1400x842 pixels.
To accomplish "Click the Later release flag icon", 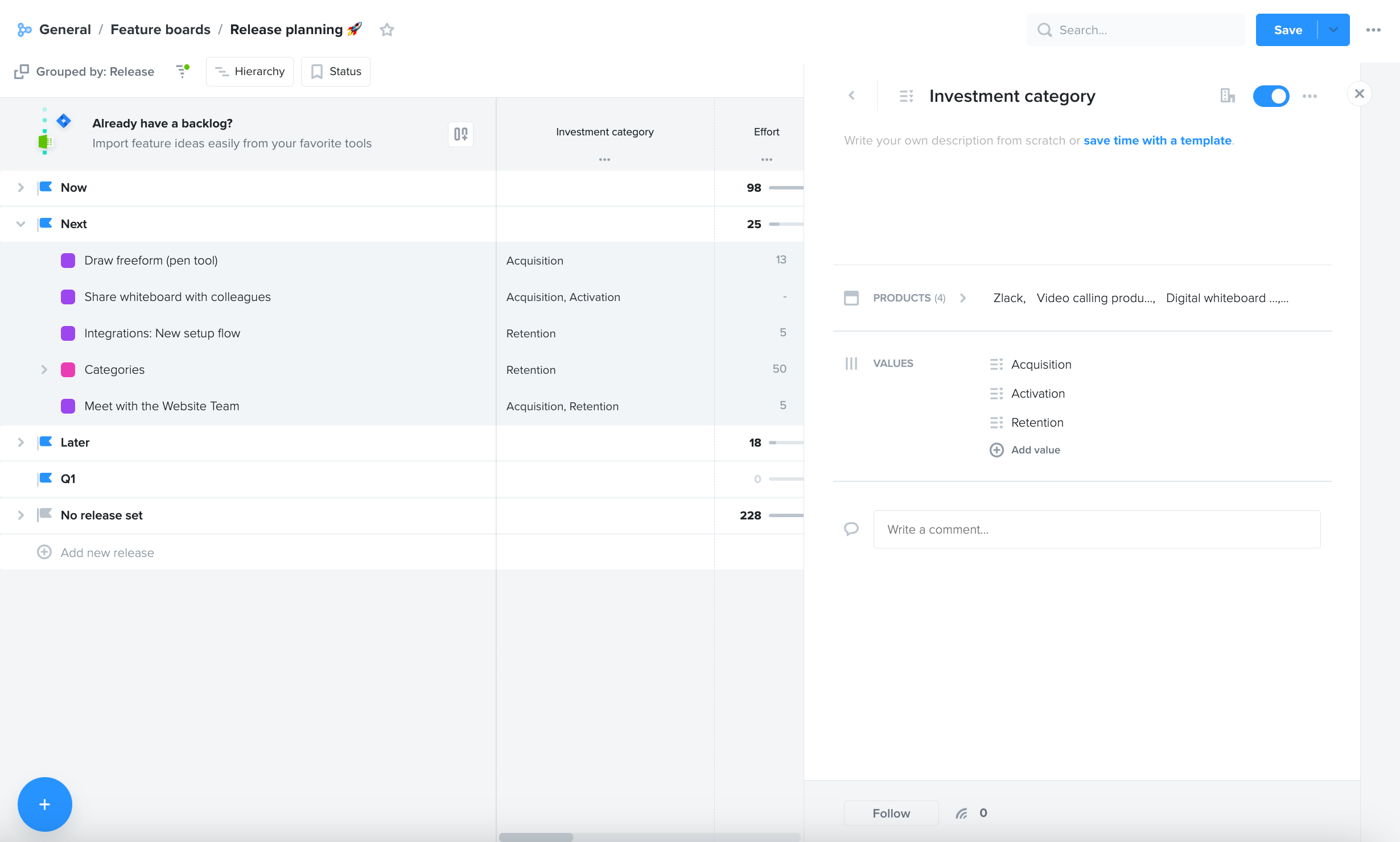I will coord(45,442).
